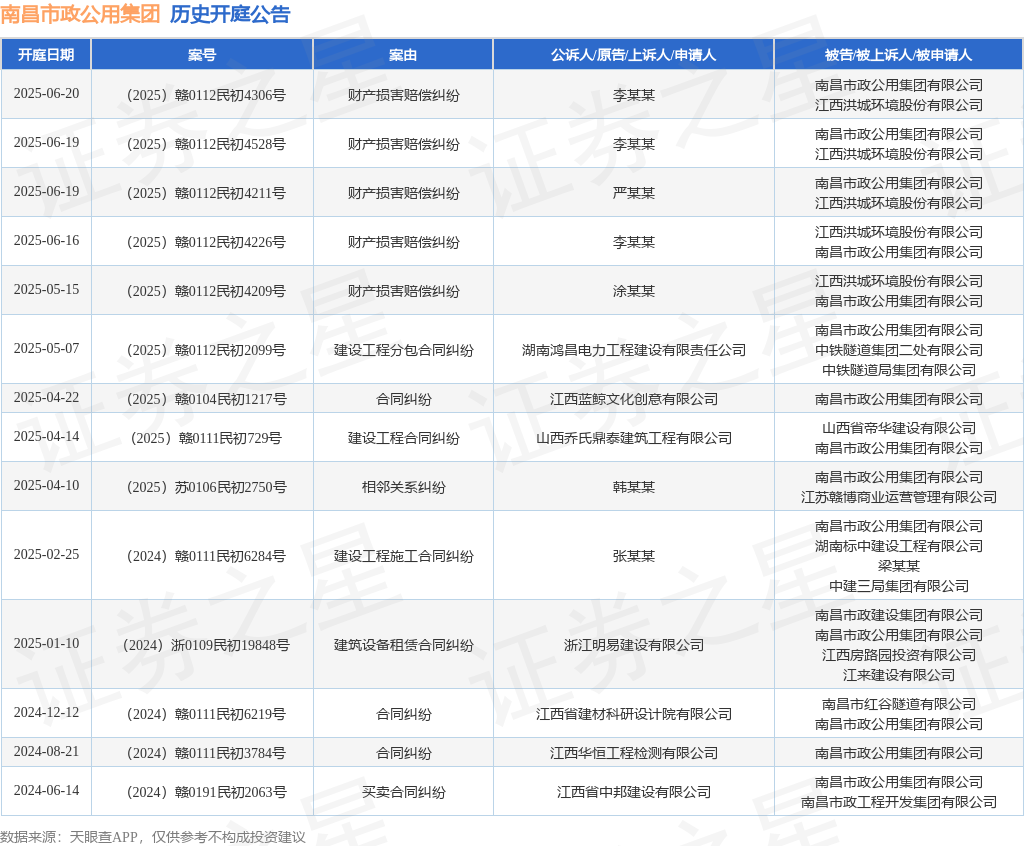The image size is (1024, 846).
Task: Click date cell 2025-02-25
Action: tap(46, 555)
